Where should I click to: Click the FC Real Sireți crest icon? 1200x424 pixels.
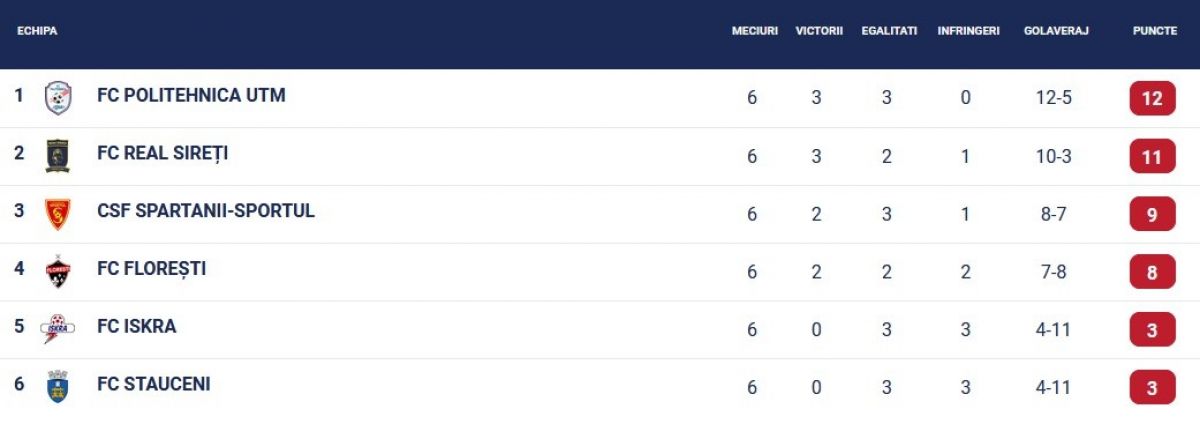[58, 156]
